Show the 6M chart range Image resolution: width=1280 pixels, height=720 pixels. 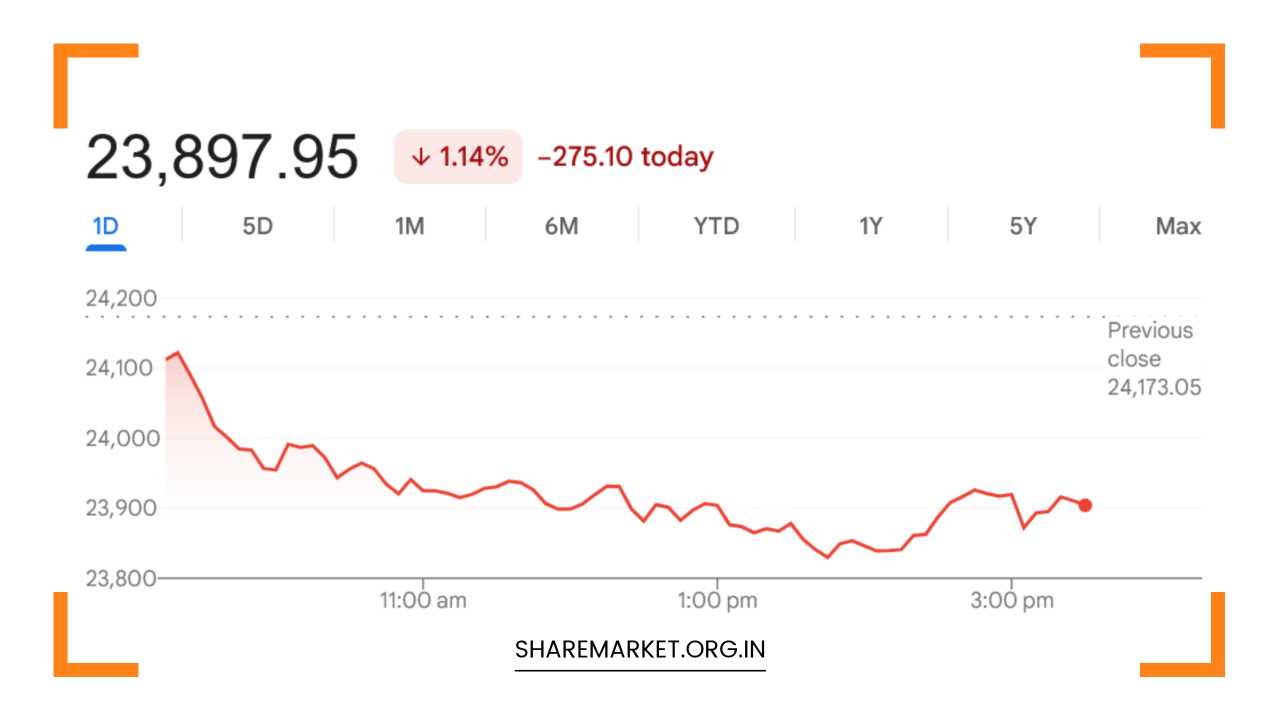(x=561, y=227)
